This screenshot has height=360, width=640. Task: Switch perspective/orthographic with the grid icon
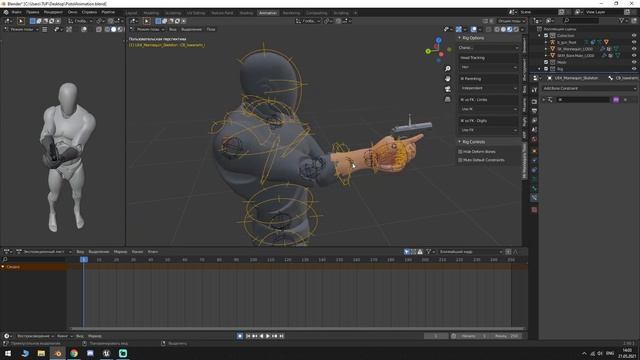(x=448, y=99)
